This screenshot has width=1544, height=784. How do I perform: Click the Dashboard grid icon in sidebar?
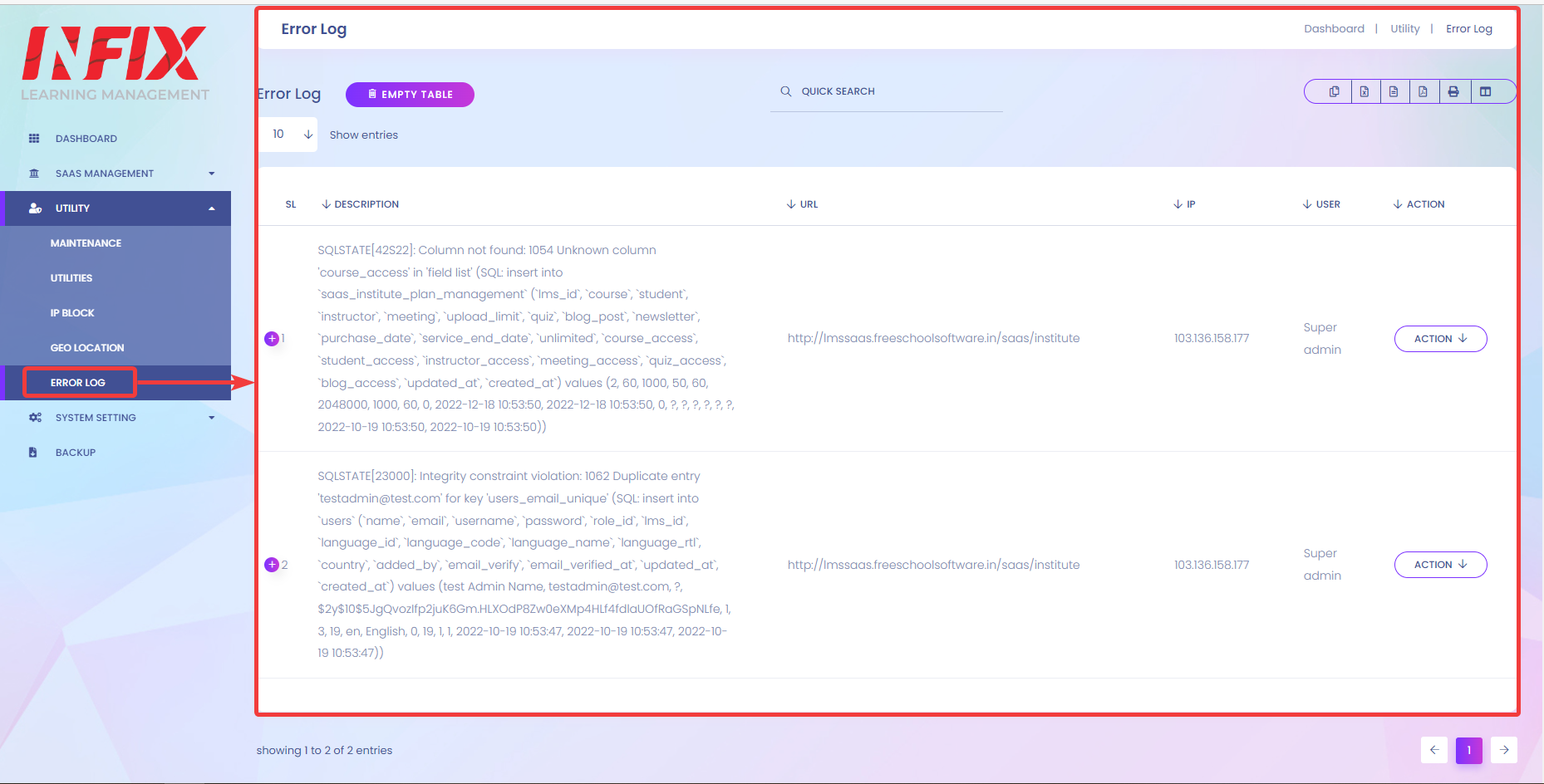[34, 139]
